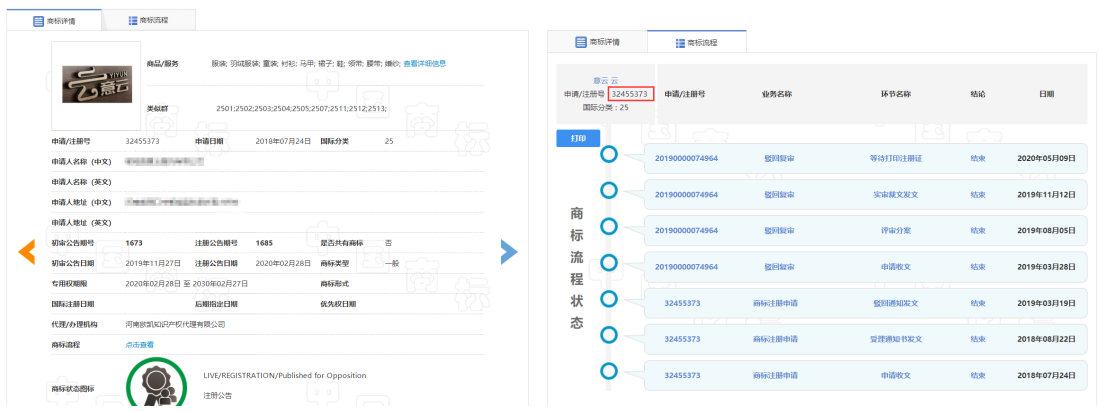Click the timeline circle for 2019年11月12日 row
Viewport: 1099px width, 411px height.
point(608,191)
